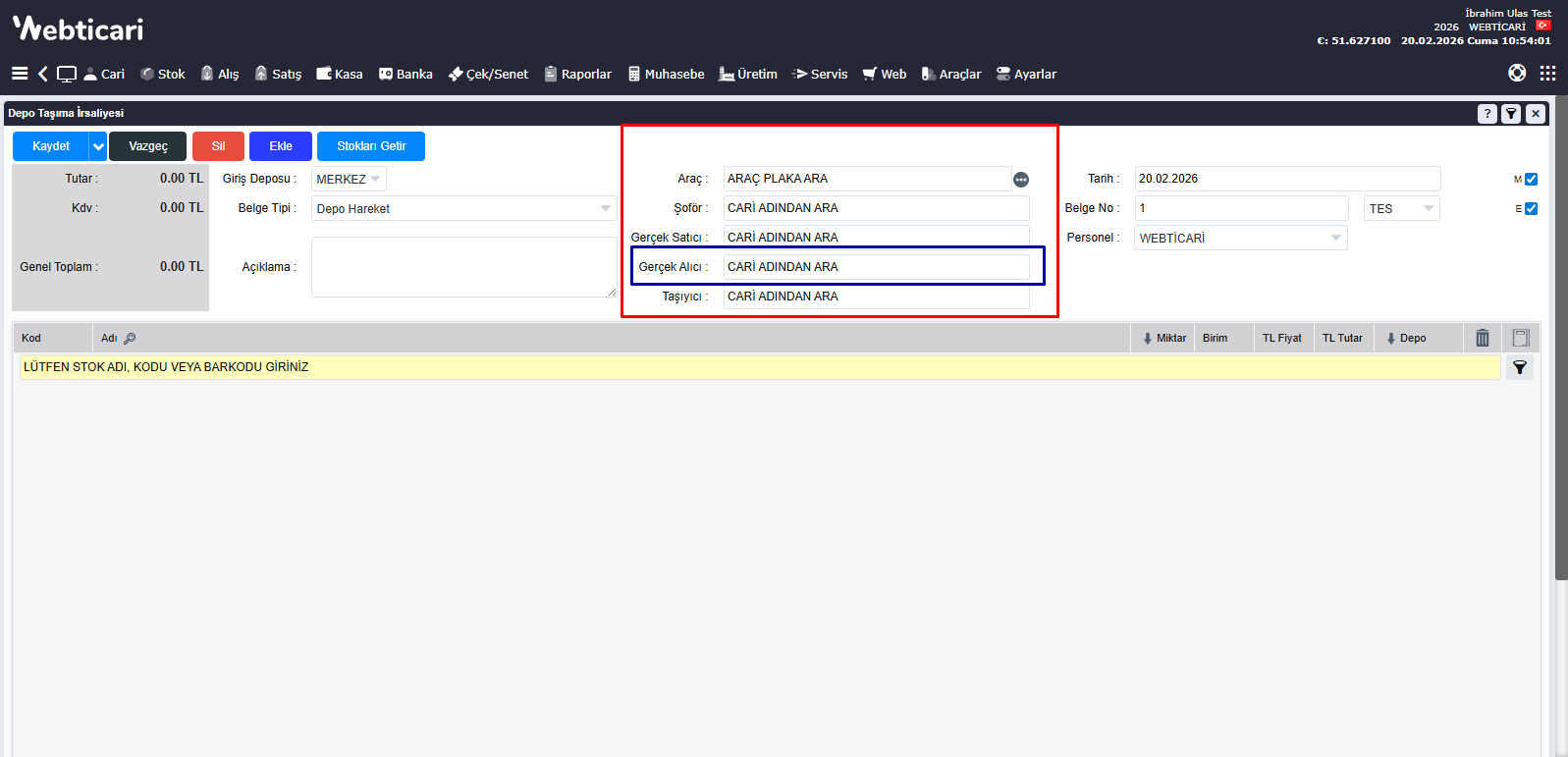Click the lifebuoy support icon
Screen dimensions: 1568x757
1517,74
